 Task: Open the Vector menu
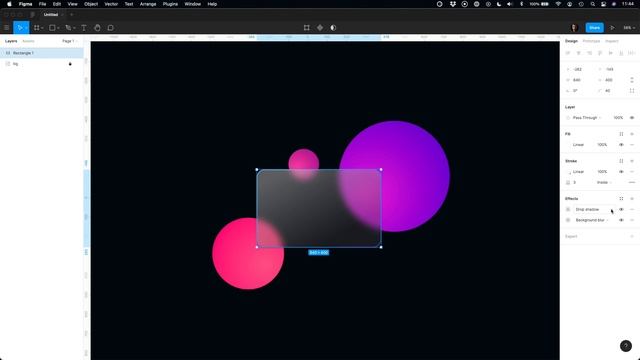coord(111,4)
